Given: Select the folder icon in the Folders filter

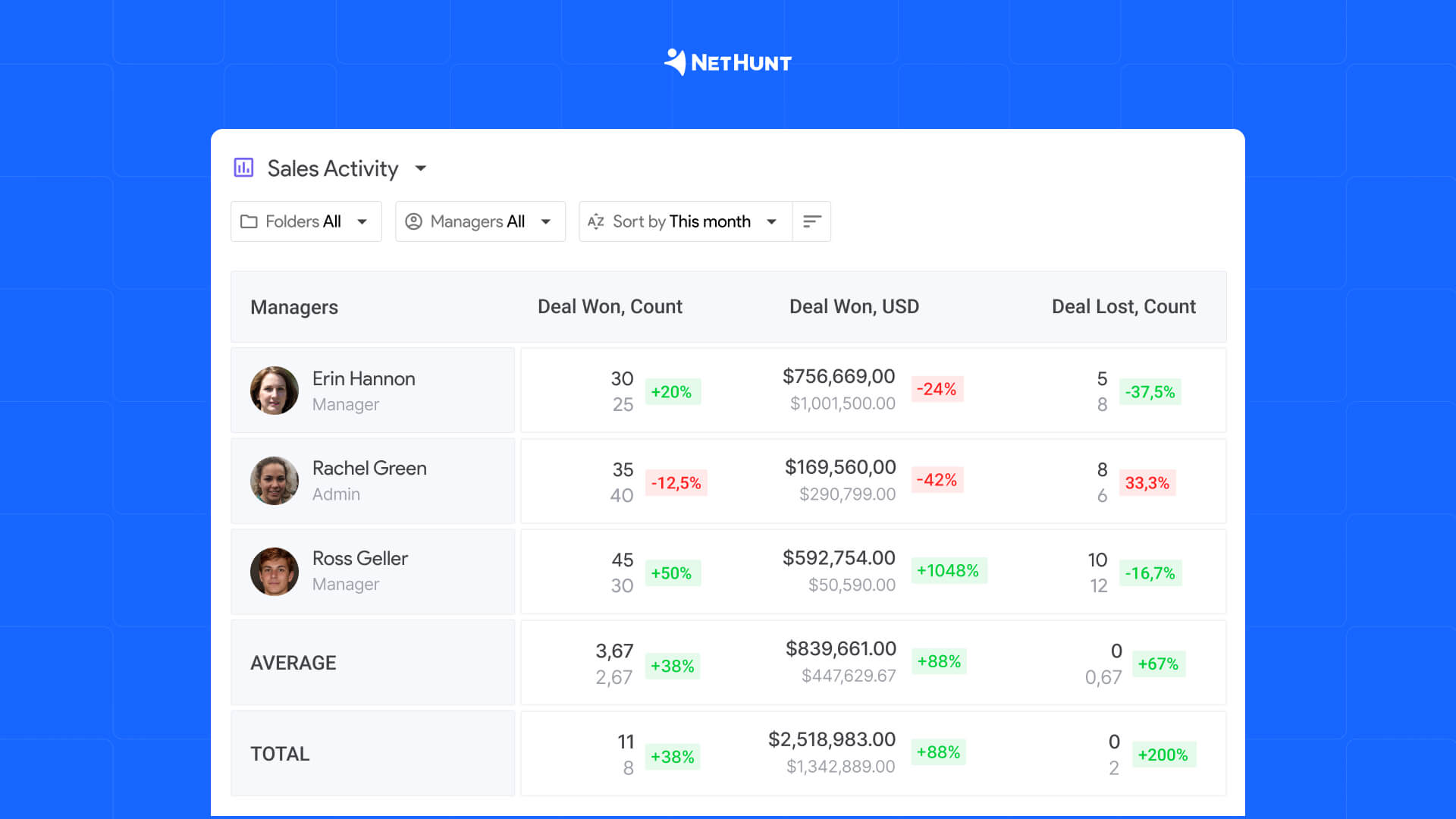Looking at the screenshot, I should coord(251,221).
